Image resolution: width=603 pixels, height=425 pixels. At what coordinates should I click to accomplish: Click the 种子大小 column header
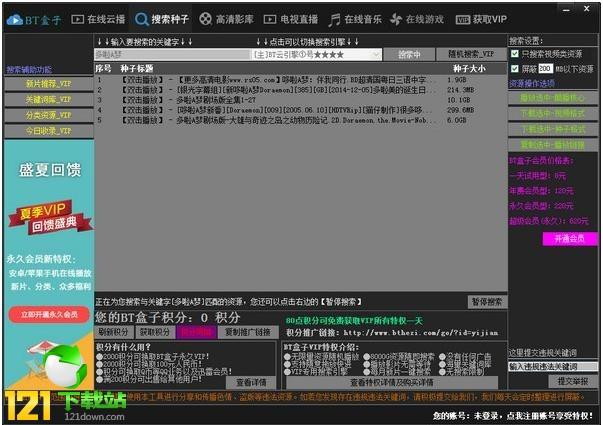pos(469,69)
